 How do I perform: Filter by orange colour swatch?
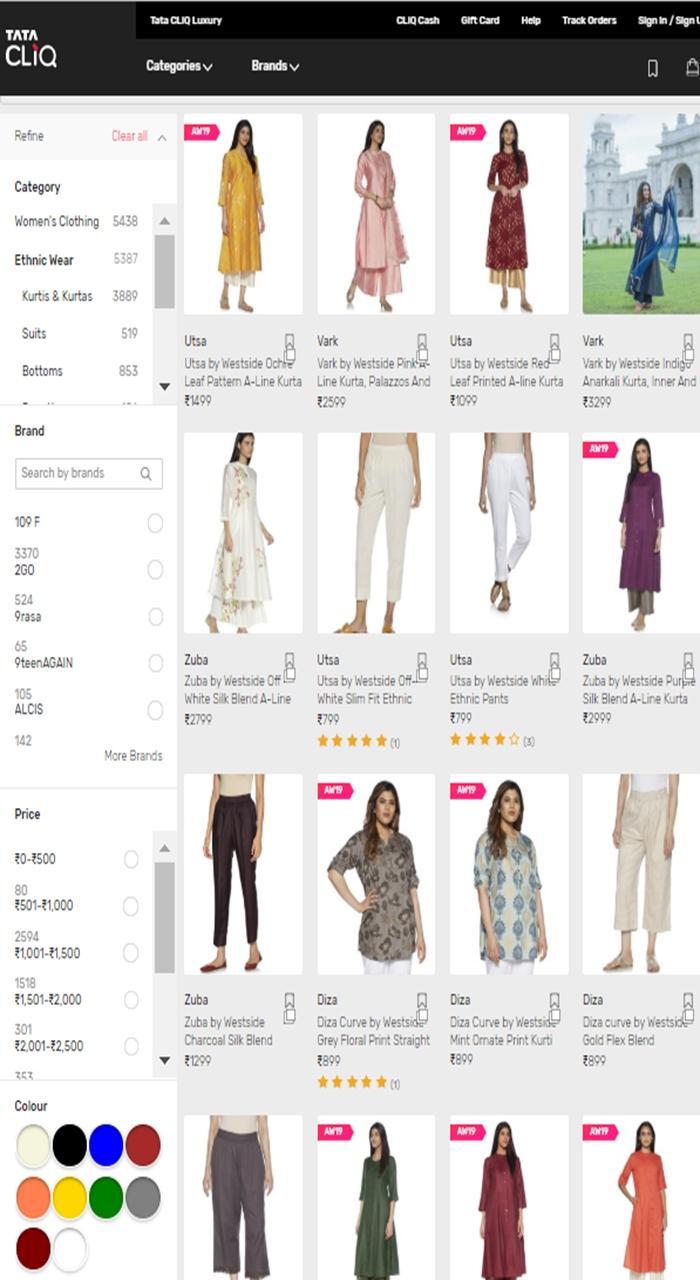pyautogui.click(x=33, y=1197)
